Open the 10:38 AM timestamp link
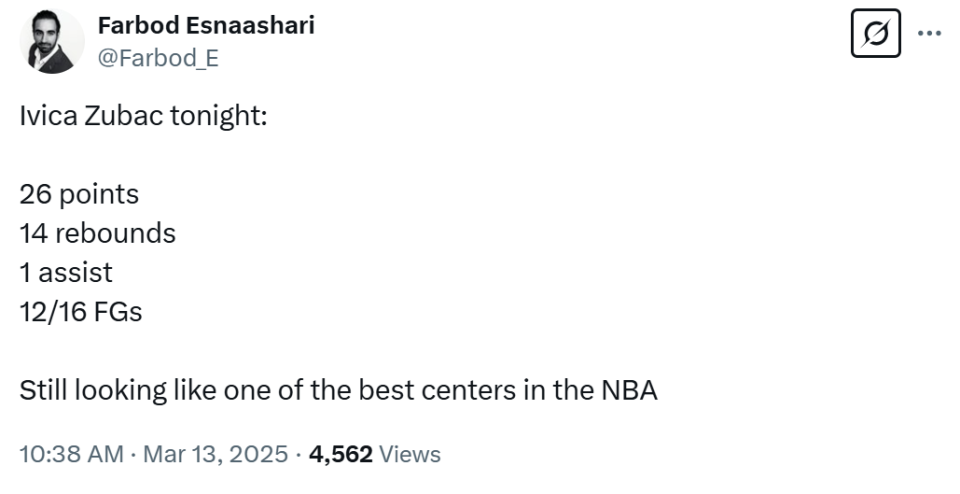This screenshot has width=960, height=494. click(x=71, y=454)
